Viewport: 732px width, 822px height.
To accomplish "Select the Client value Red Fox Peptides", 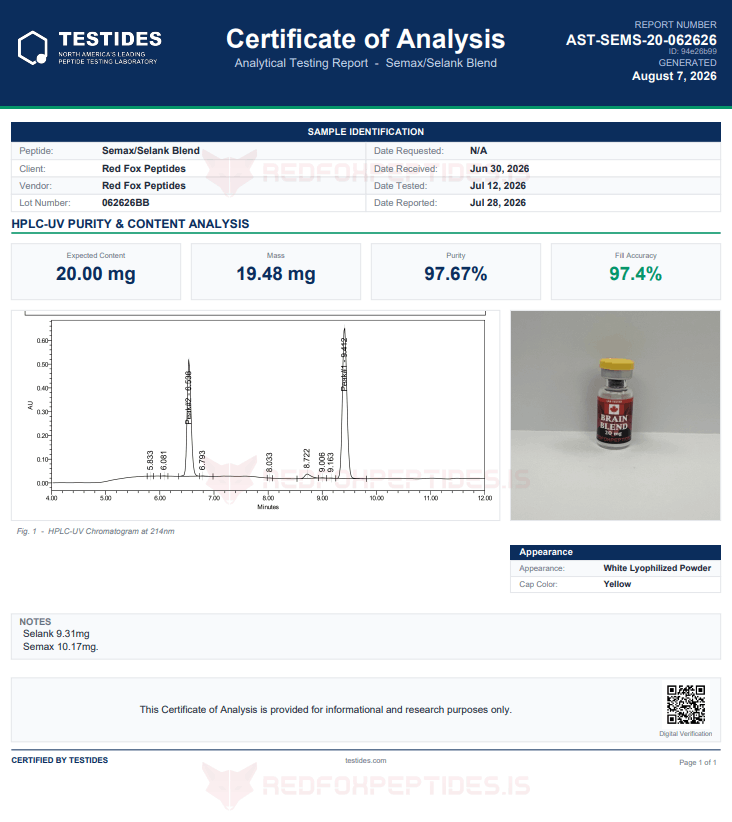I will tap(144, 169).
